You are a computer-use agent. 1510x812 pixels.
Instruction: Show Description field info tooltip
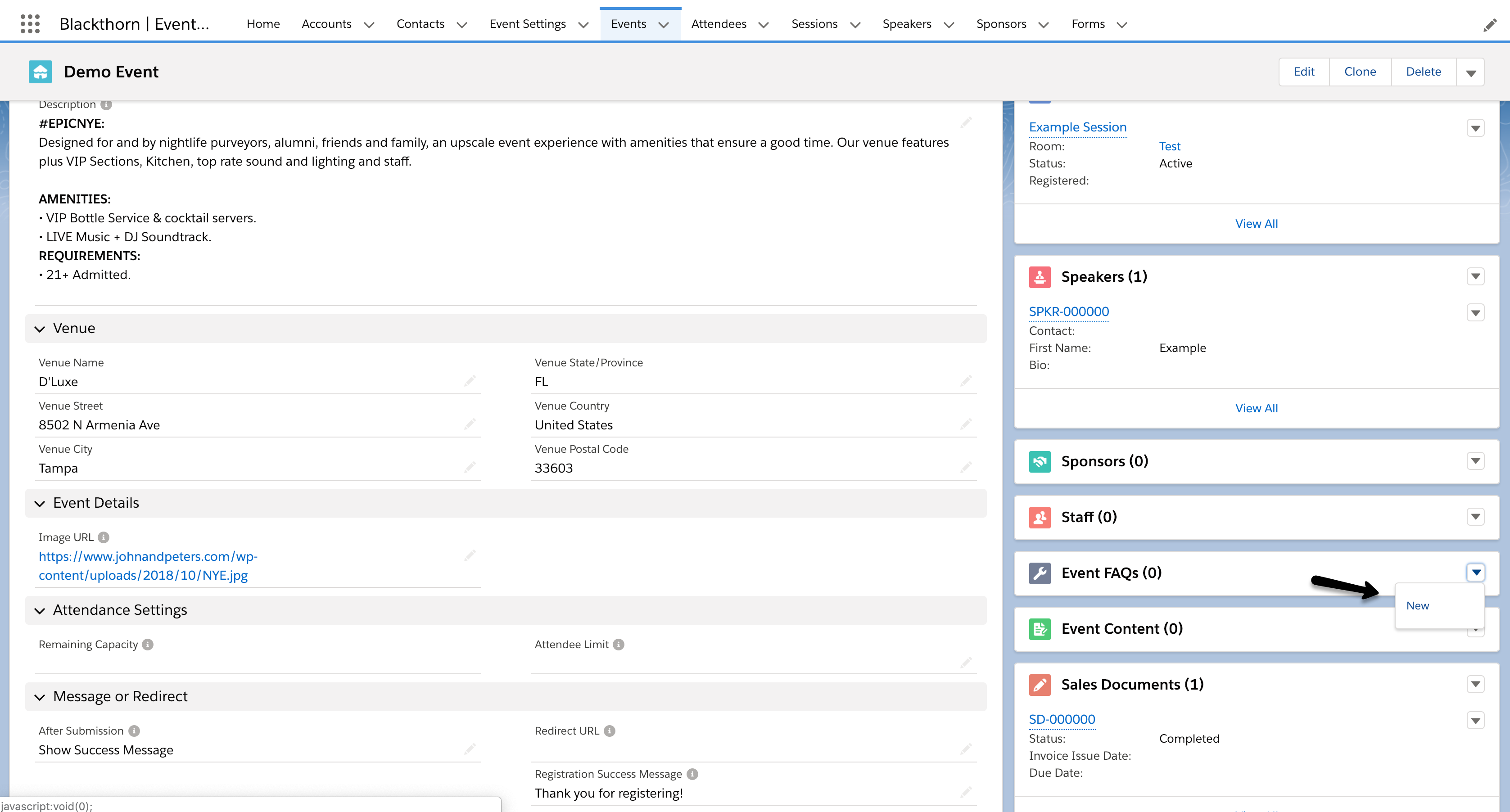[x=106, y=105]
